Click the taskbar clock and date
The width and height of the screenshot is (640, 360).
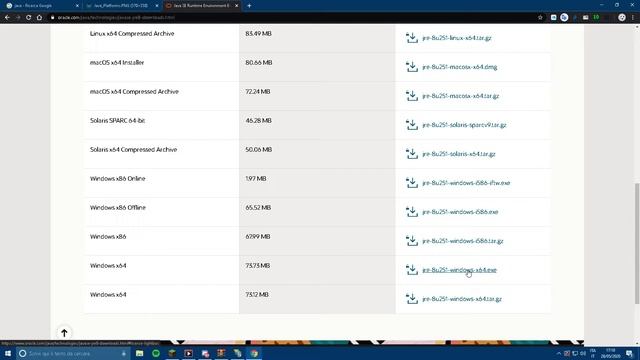(610, 353)
